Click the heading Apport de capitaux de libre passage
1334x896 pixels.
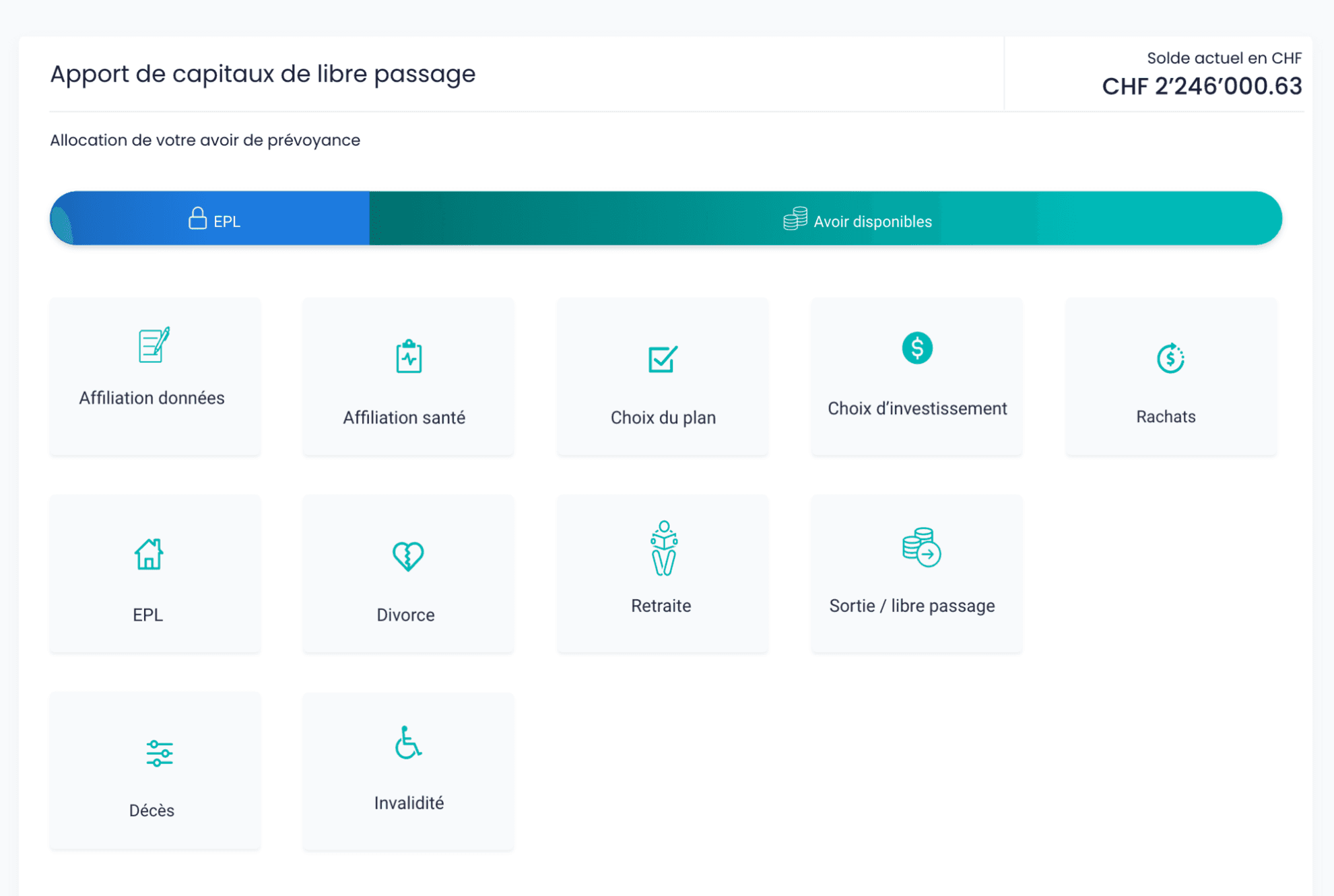(263, 73)
